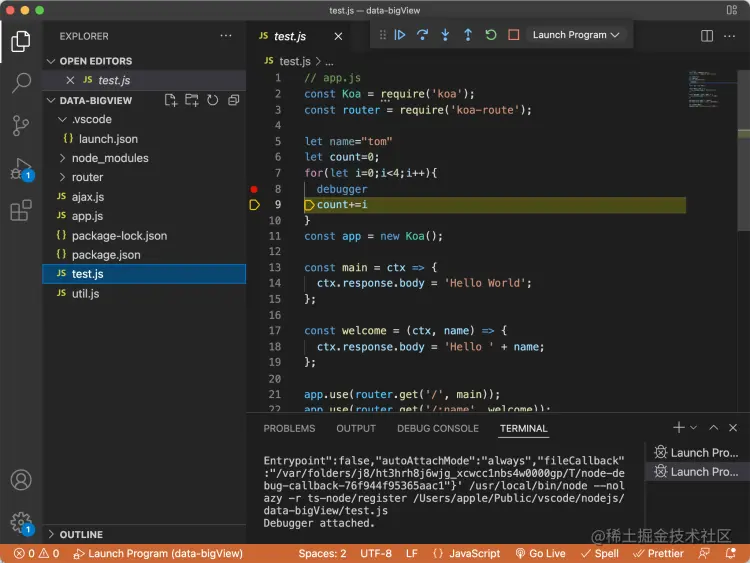Click the debug Step Into button

(445, 35)
